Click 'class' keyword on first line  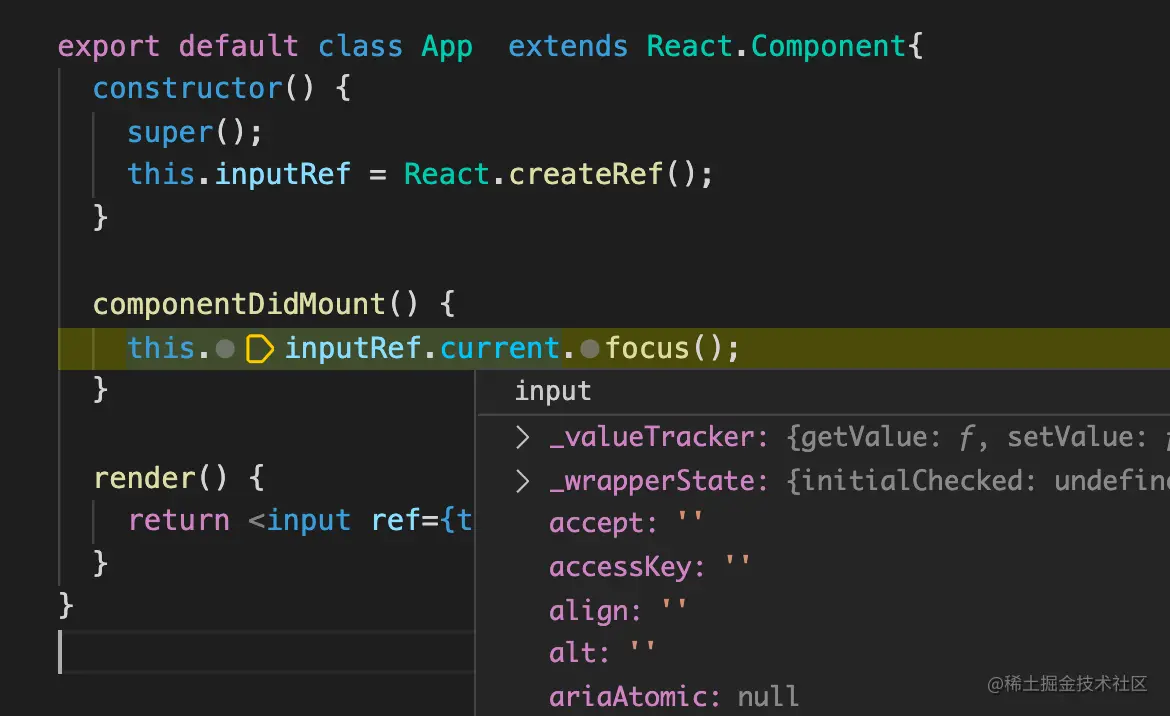pos(360,46)
